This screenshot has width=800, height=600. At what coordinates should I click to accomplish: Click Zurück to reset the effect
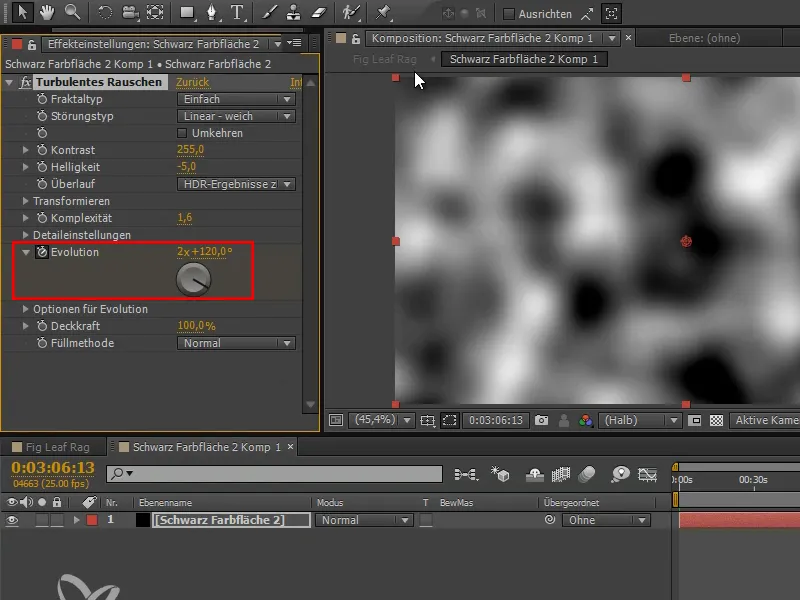pyautogui.click(x=192, y=82)
